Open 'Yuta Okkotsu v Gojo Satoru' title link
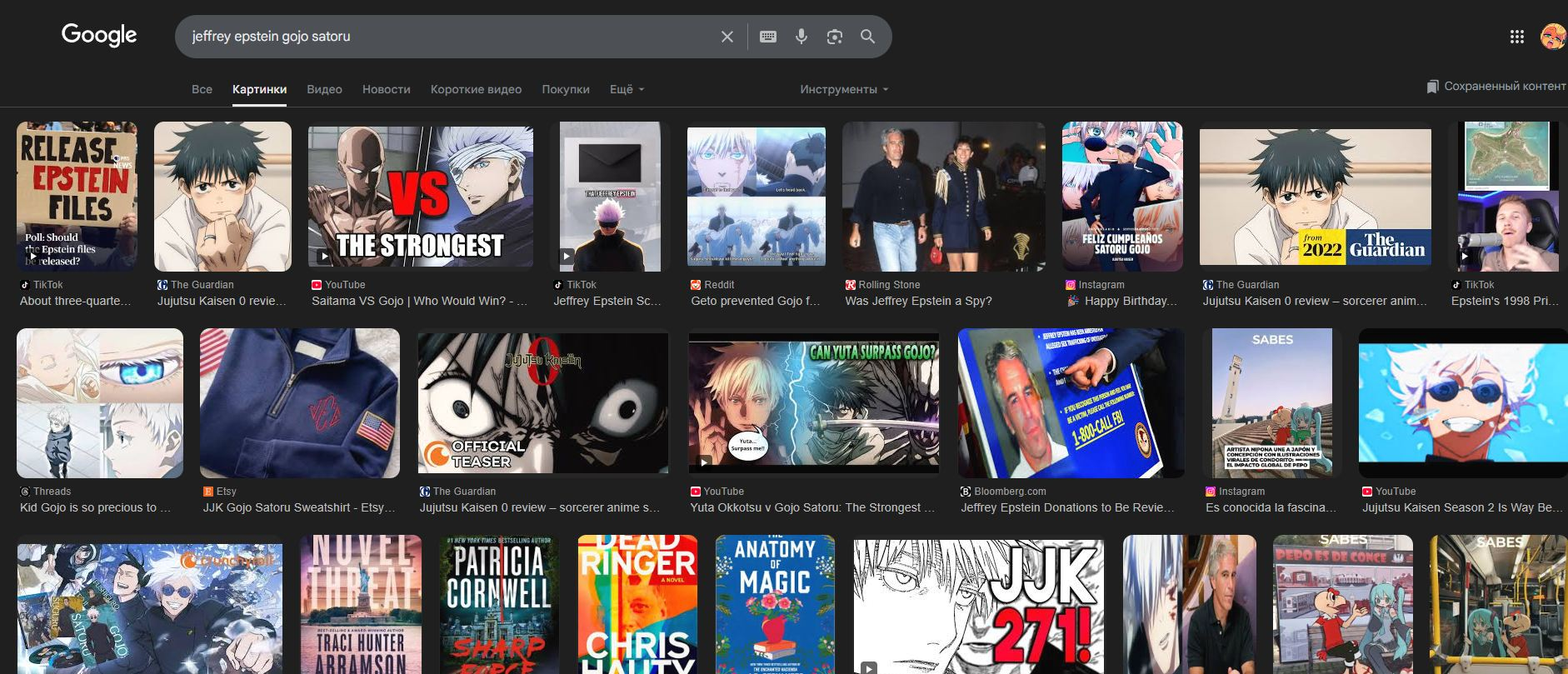The width and height of the screenshot is (1568, 674). point(812,507)
